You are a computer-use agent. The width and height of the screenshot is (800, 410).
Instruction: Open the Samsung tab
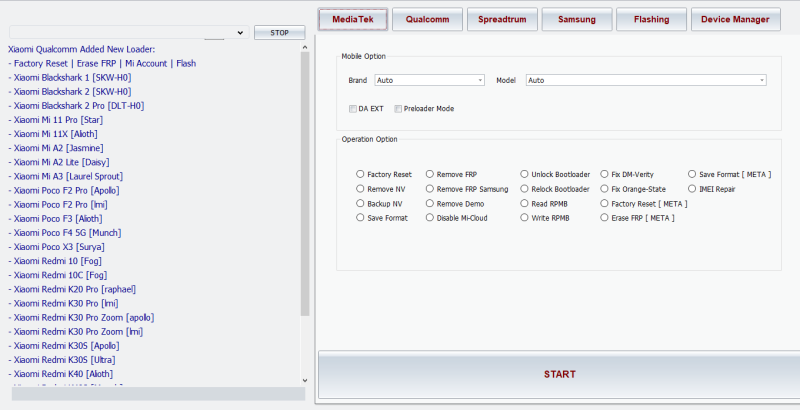(577, 19)
